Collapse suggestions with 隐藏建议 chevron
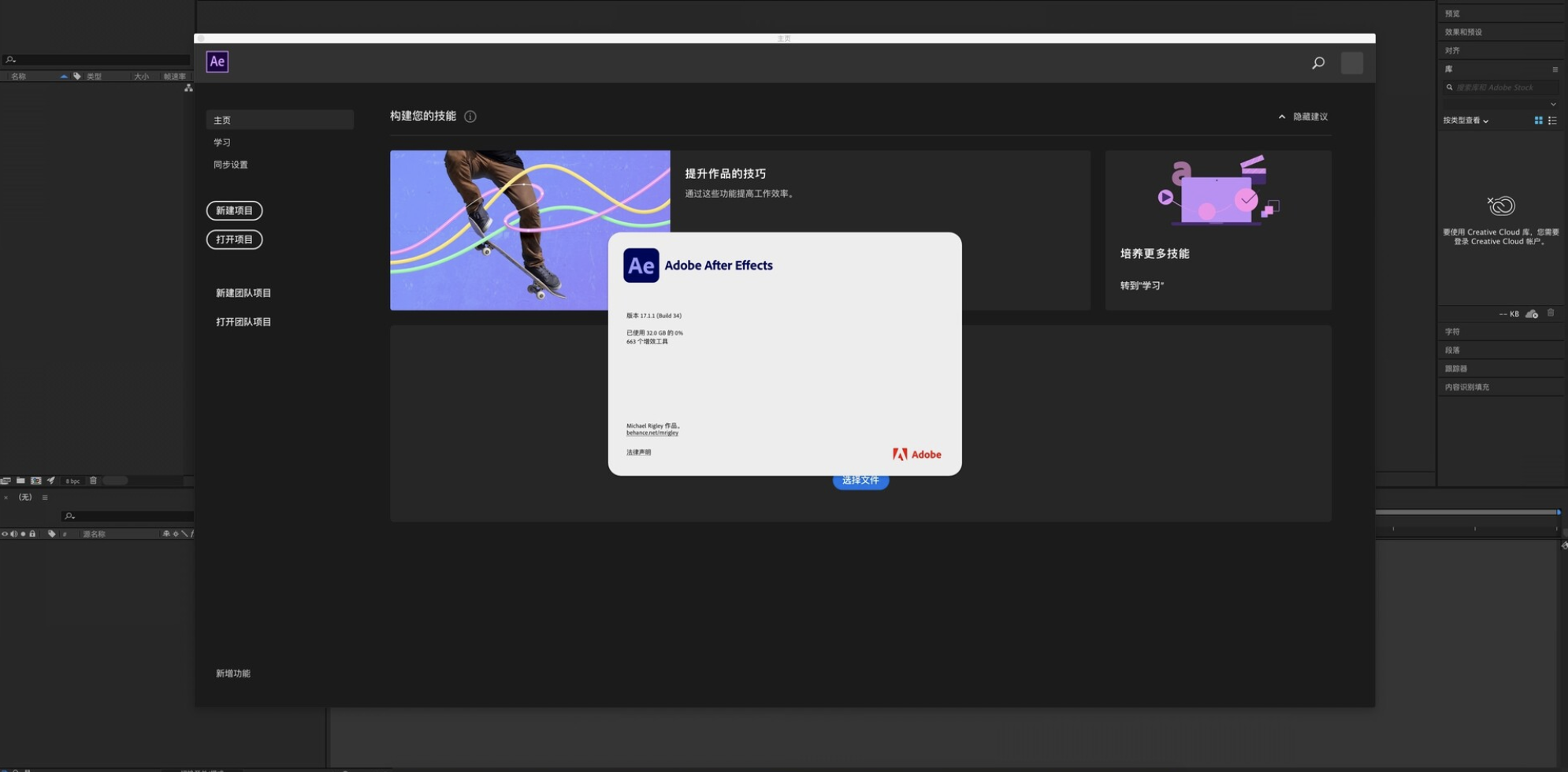This screenshot has width=1568, height=772. point(1282,117)
